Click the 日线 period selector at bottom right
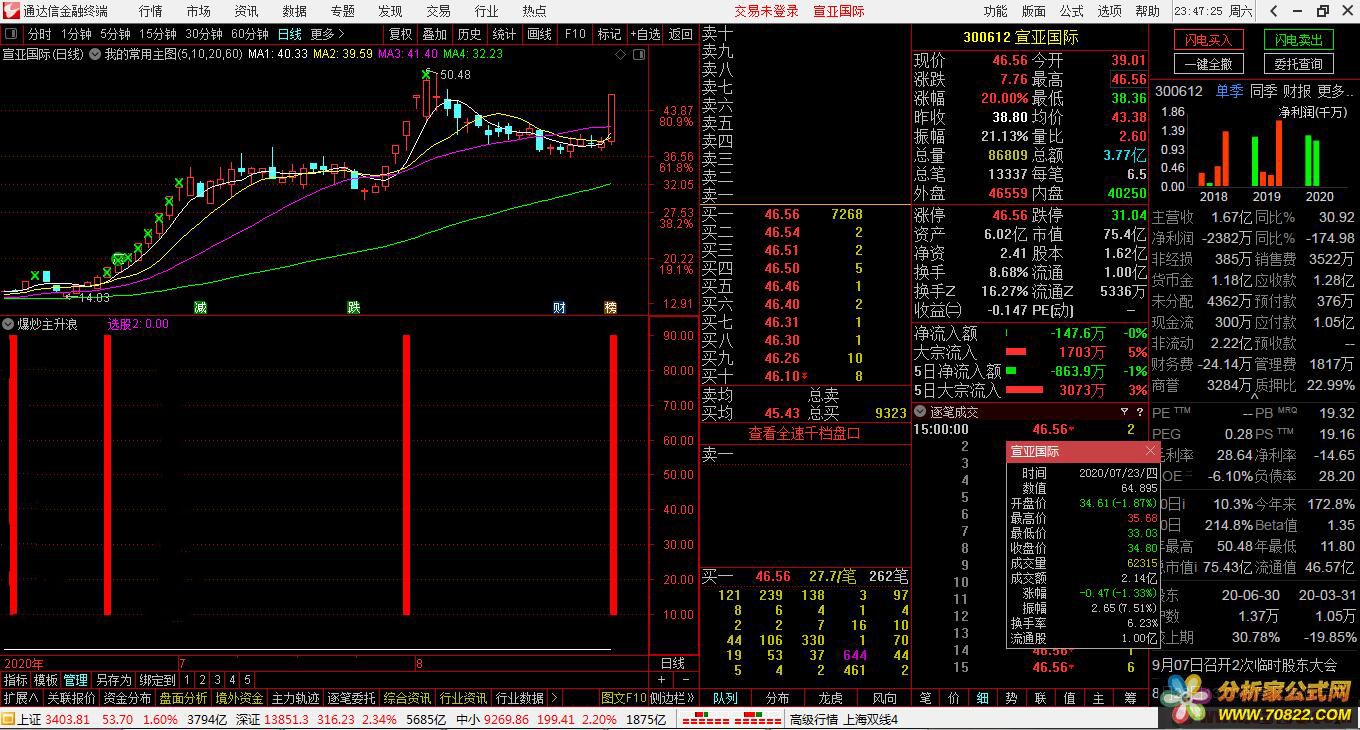Screen dimensions: 1360x730 point(673,663)
